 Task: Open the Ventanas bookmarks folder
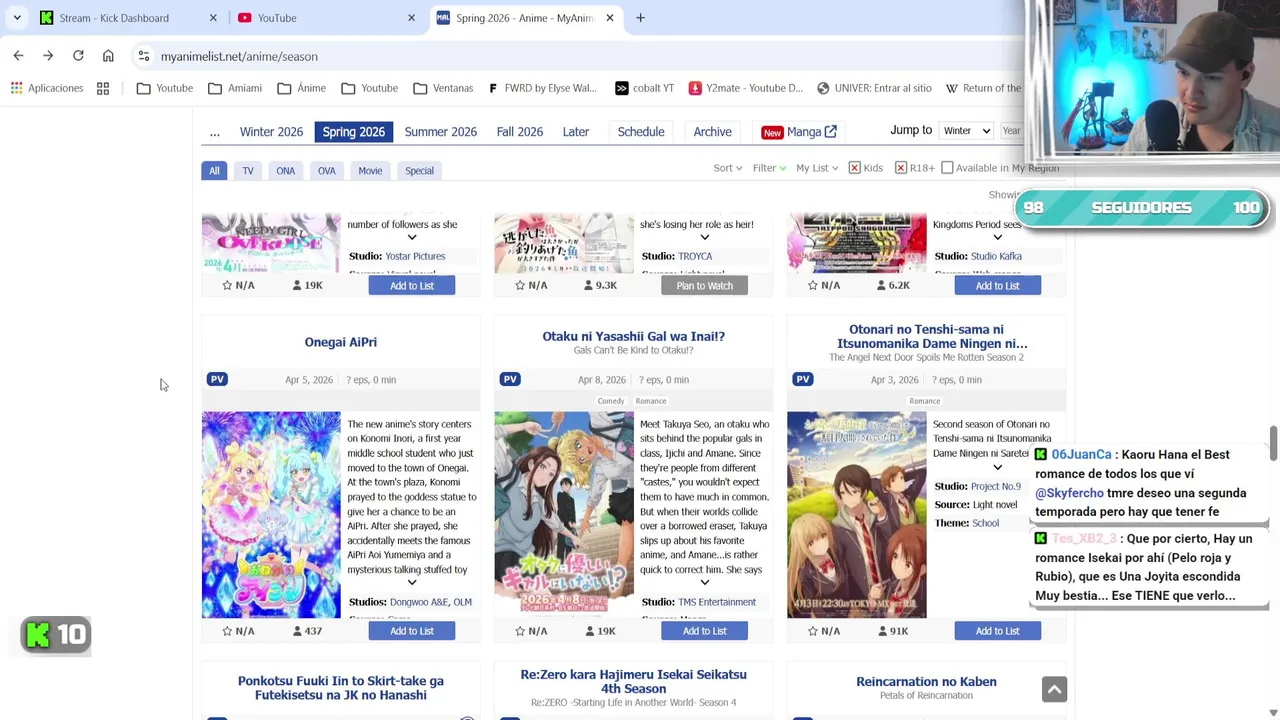pyautogui.click(x=443, y=88)
